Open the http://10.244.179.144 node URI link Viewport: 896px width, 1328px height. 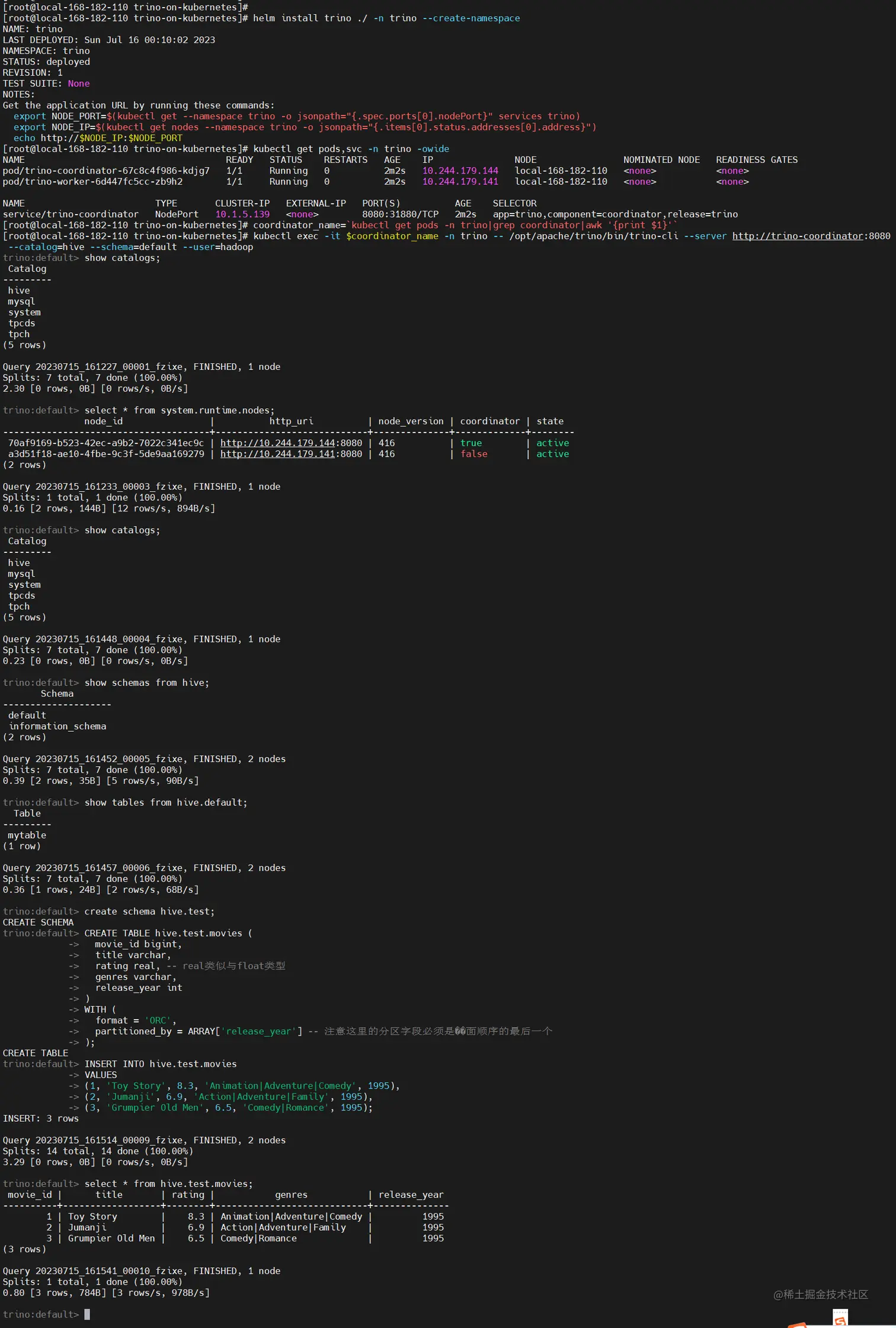277,443
